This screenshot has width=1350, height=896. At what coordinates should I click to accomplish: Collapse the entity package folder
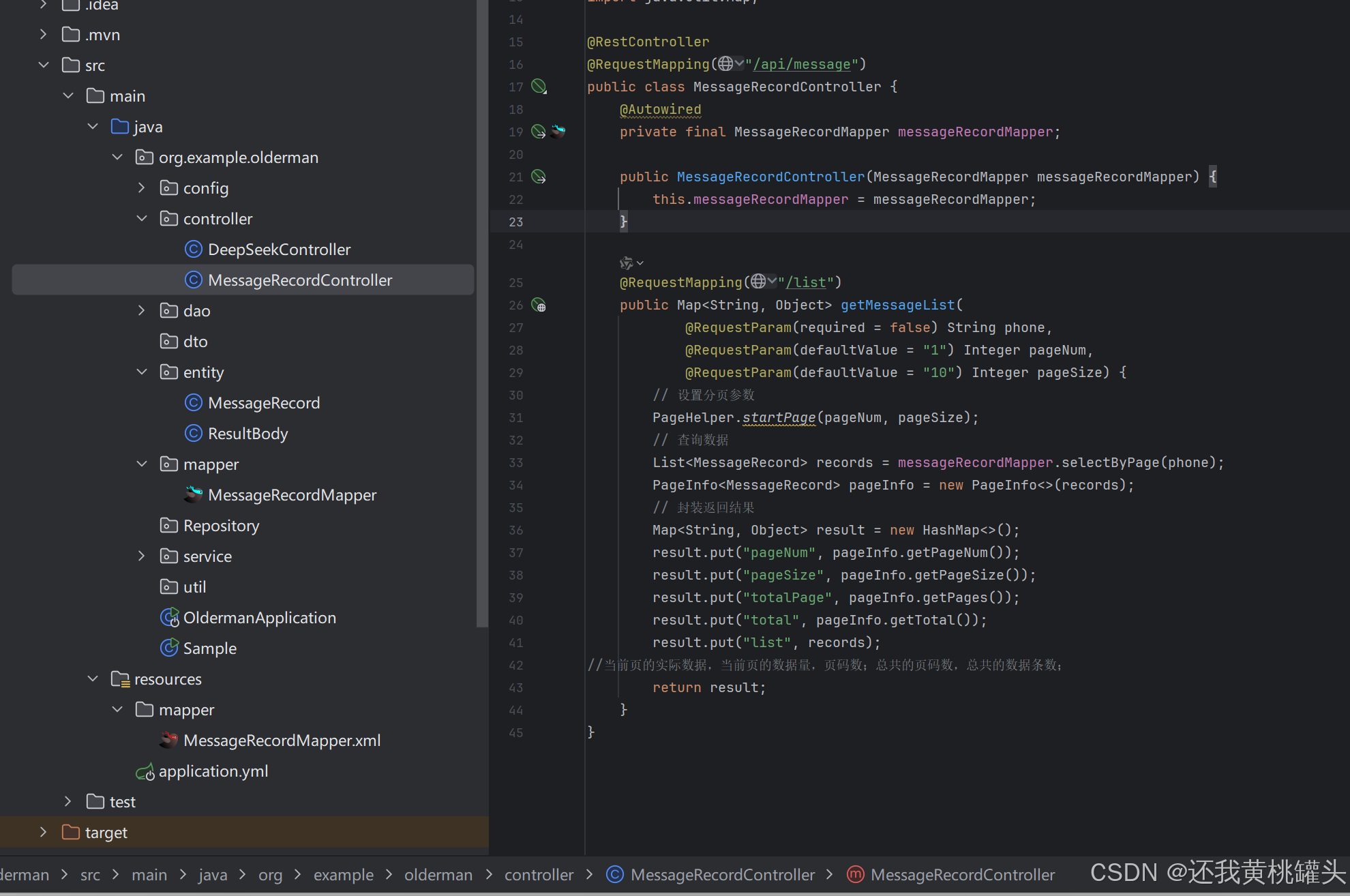click(x=142, y=372)
